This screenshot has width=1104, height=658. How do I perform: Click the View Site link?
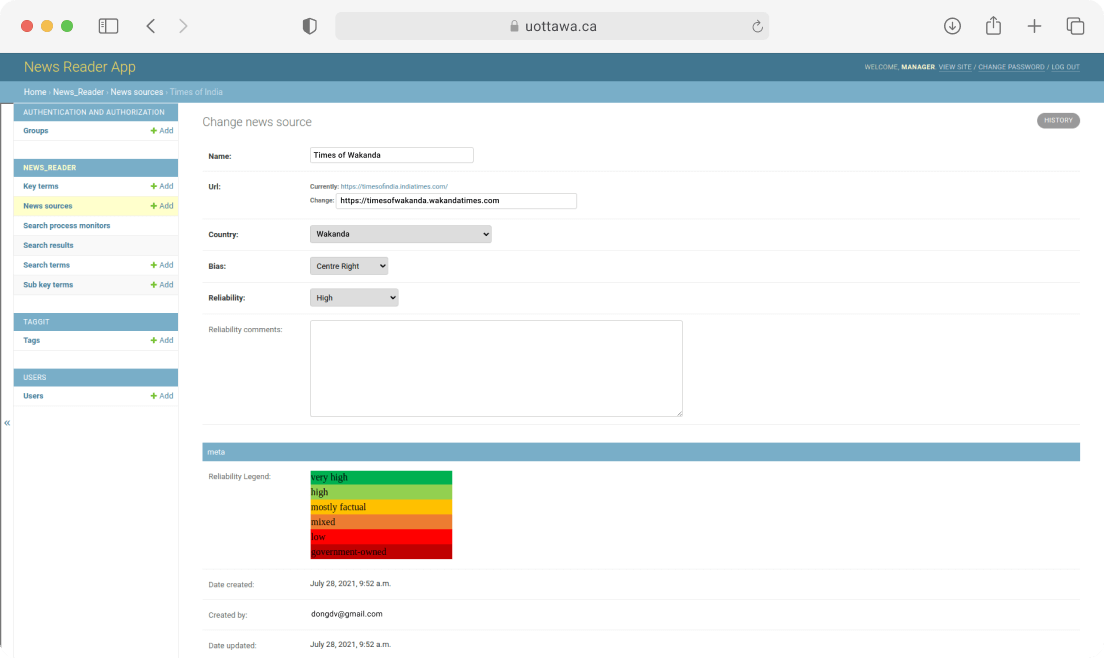tap(955, 68)
